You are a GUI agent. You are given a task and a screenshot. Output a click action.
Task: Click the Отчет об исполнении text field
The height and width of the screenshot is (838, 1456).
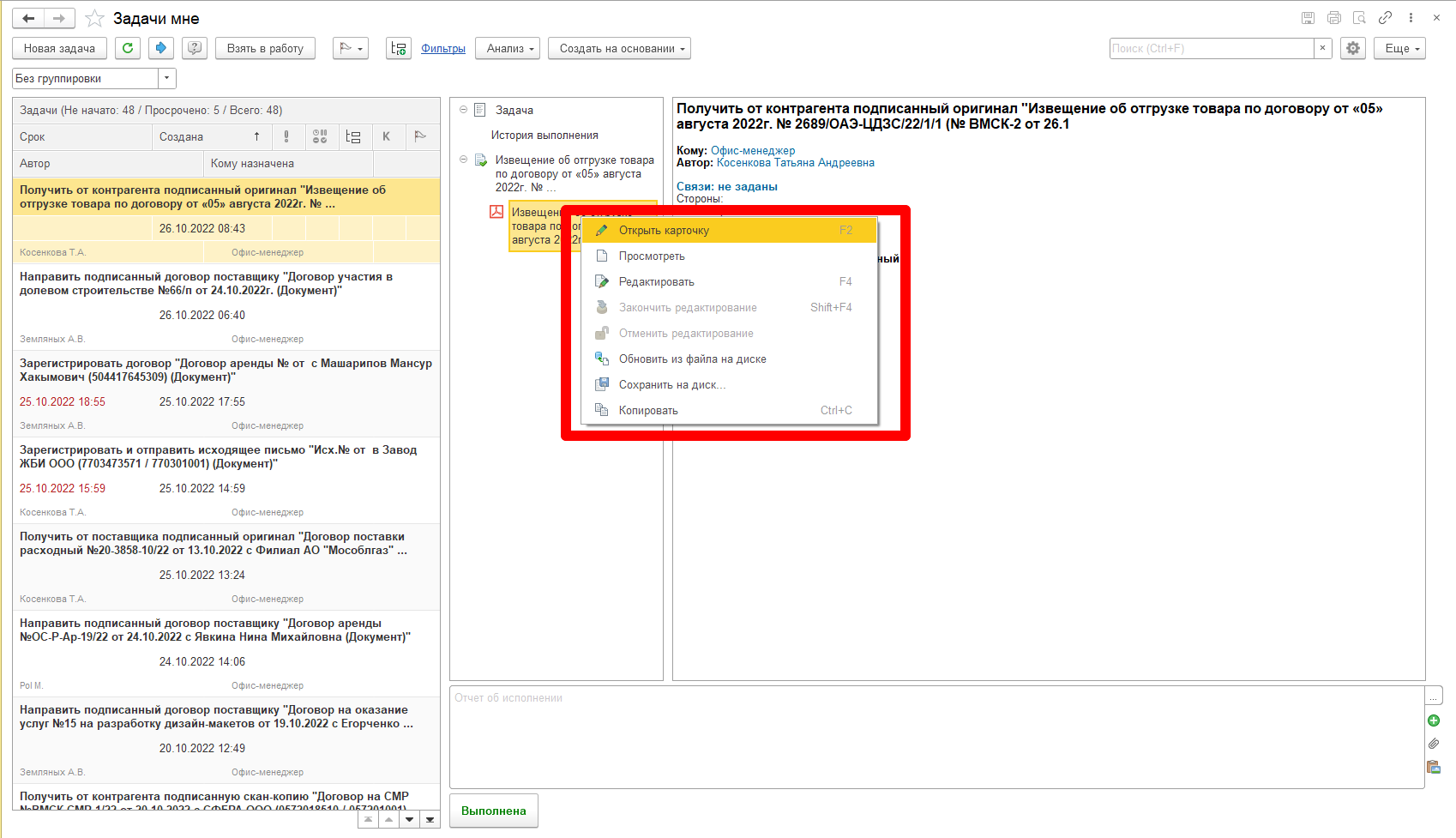click(936, 737)
